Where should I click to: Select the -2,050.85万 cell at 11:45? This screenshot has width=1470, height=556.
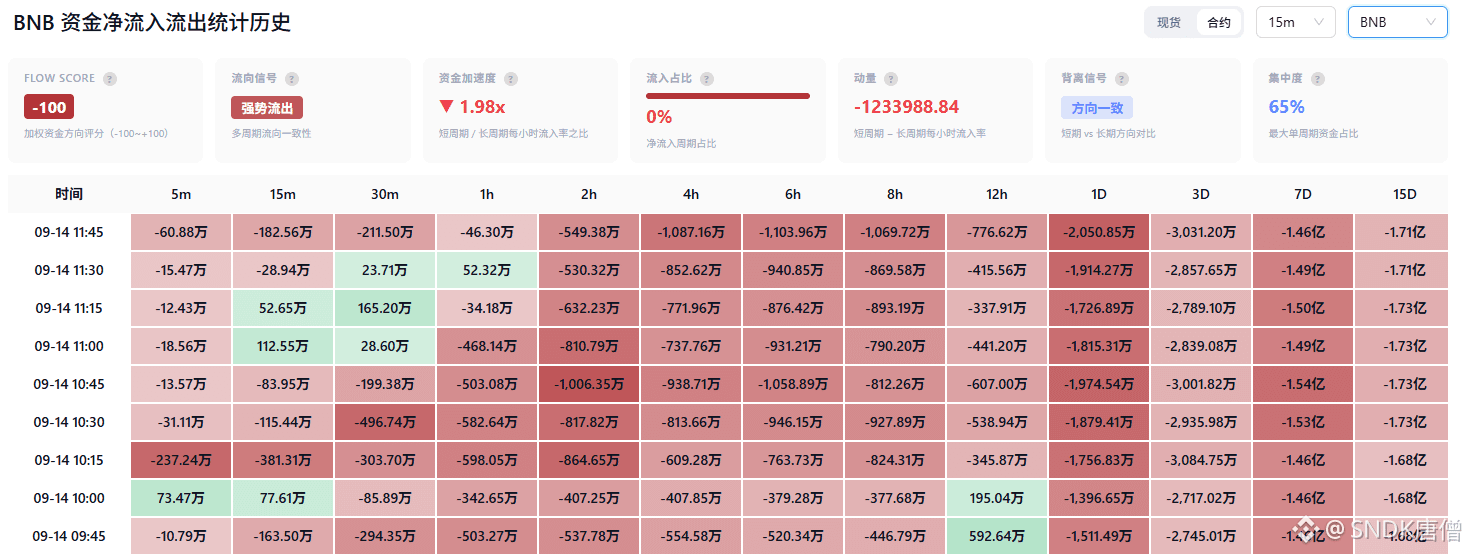pyautogui.click(x=1099, y=232)
